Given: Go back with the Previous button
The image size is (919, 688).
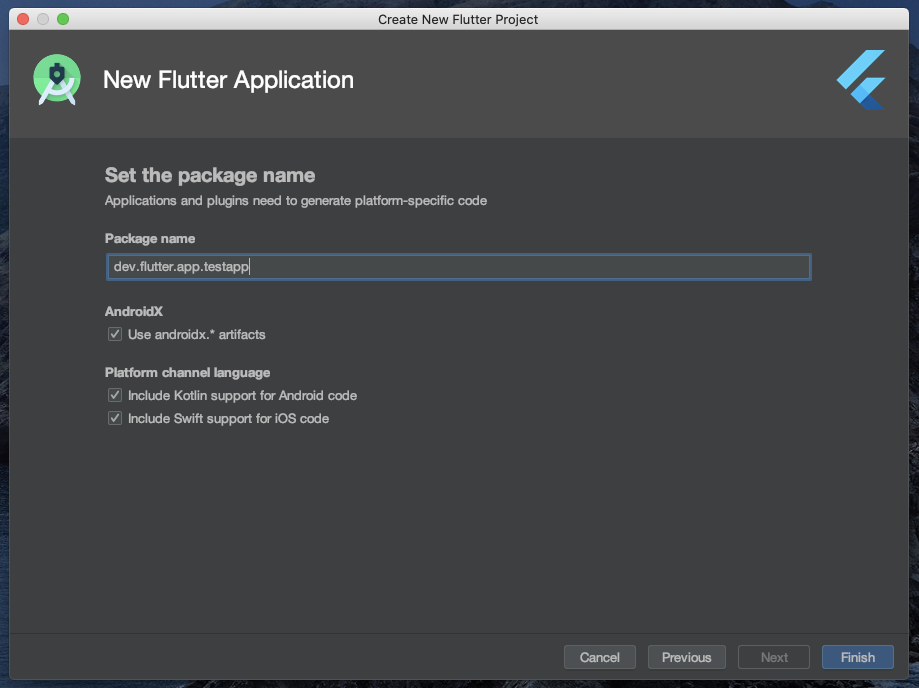Looking at the screenshot, I should click(686, 657).
